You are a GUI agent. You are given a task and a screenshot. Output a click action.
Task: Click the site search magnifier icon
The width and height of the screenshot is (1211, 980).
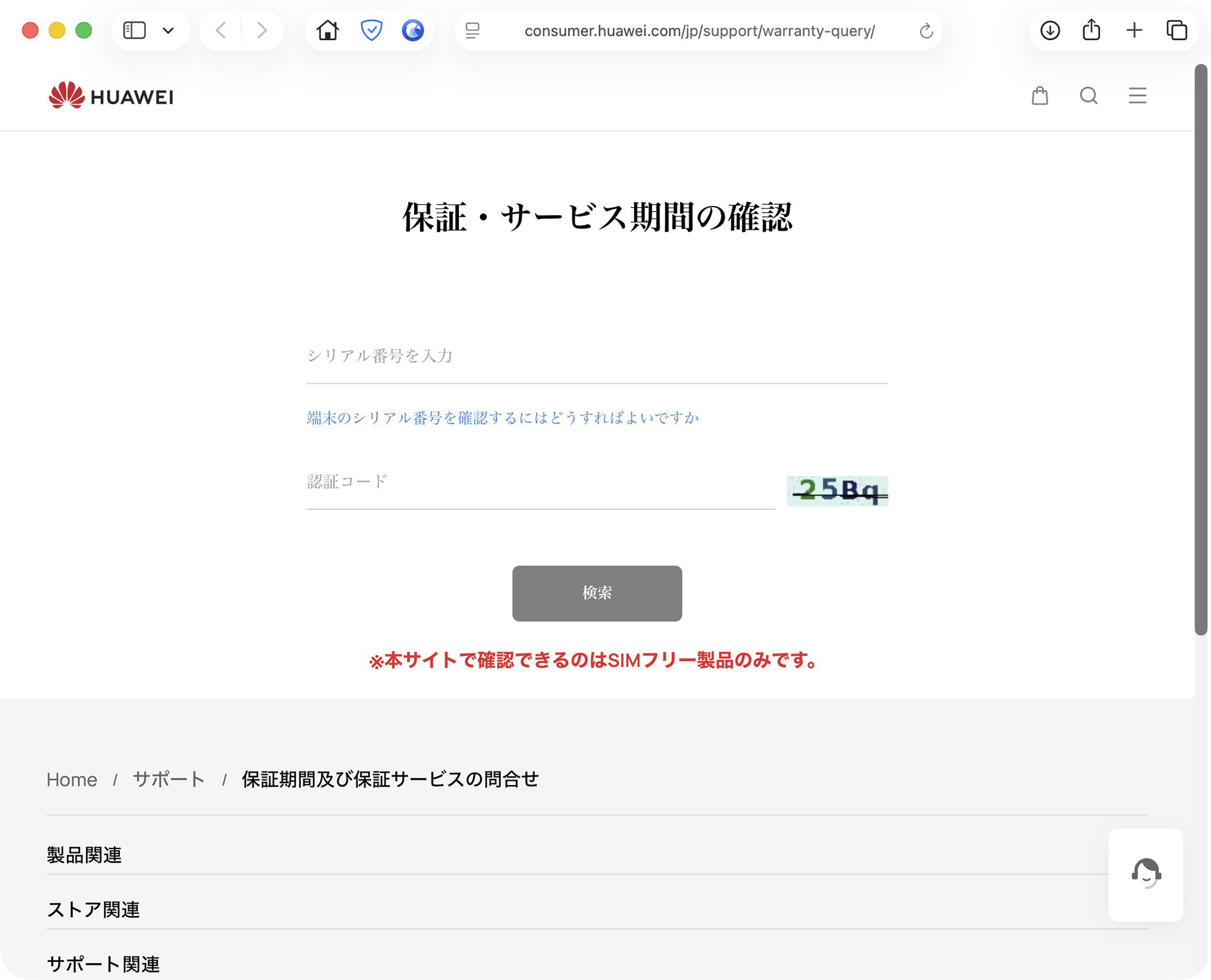(1088, 96)
